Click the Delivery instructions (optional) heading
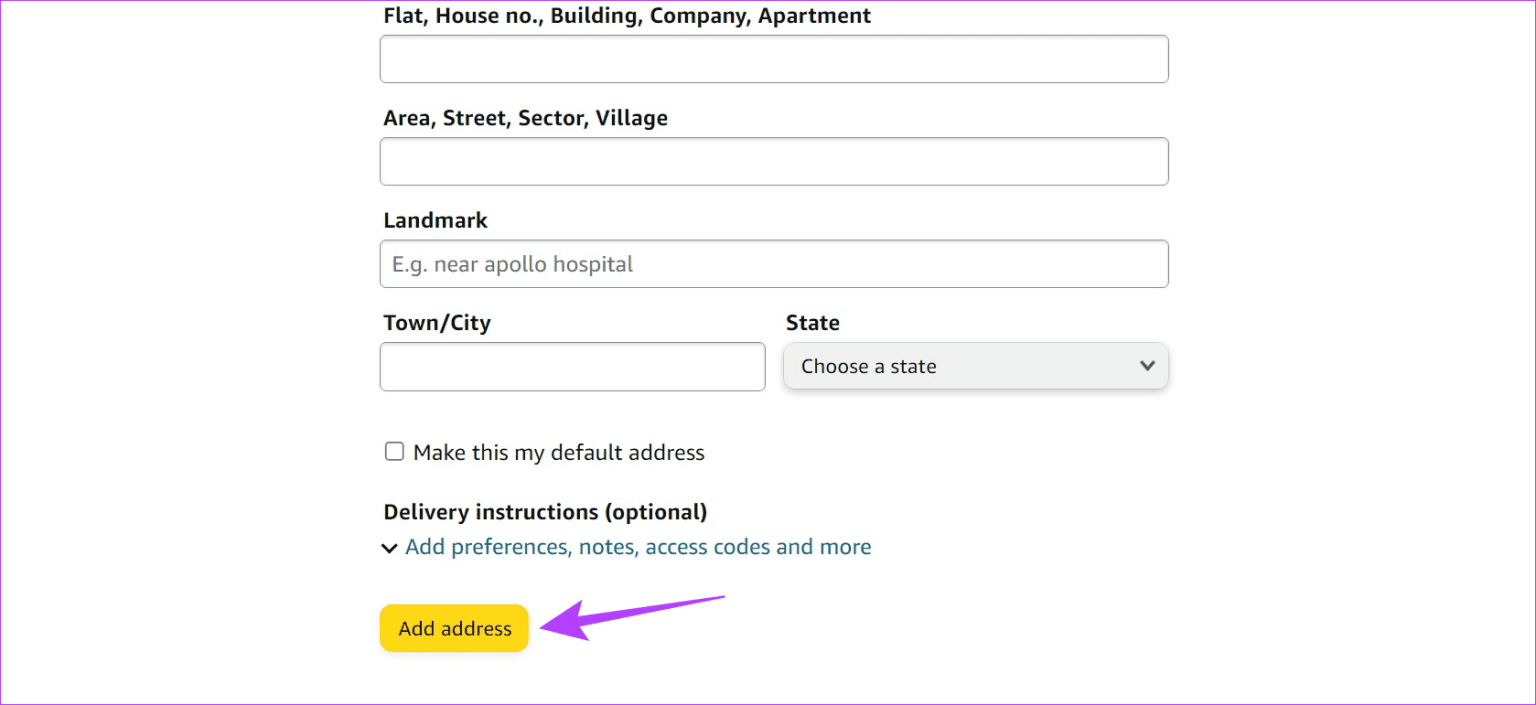The width and height of the screenshot is (1536, 705). [x=545, y=511]
